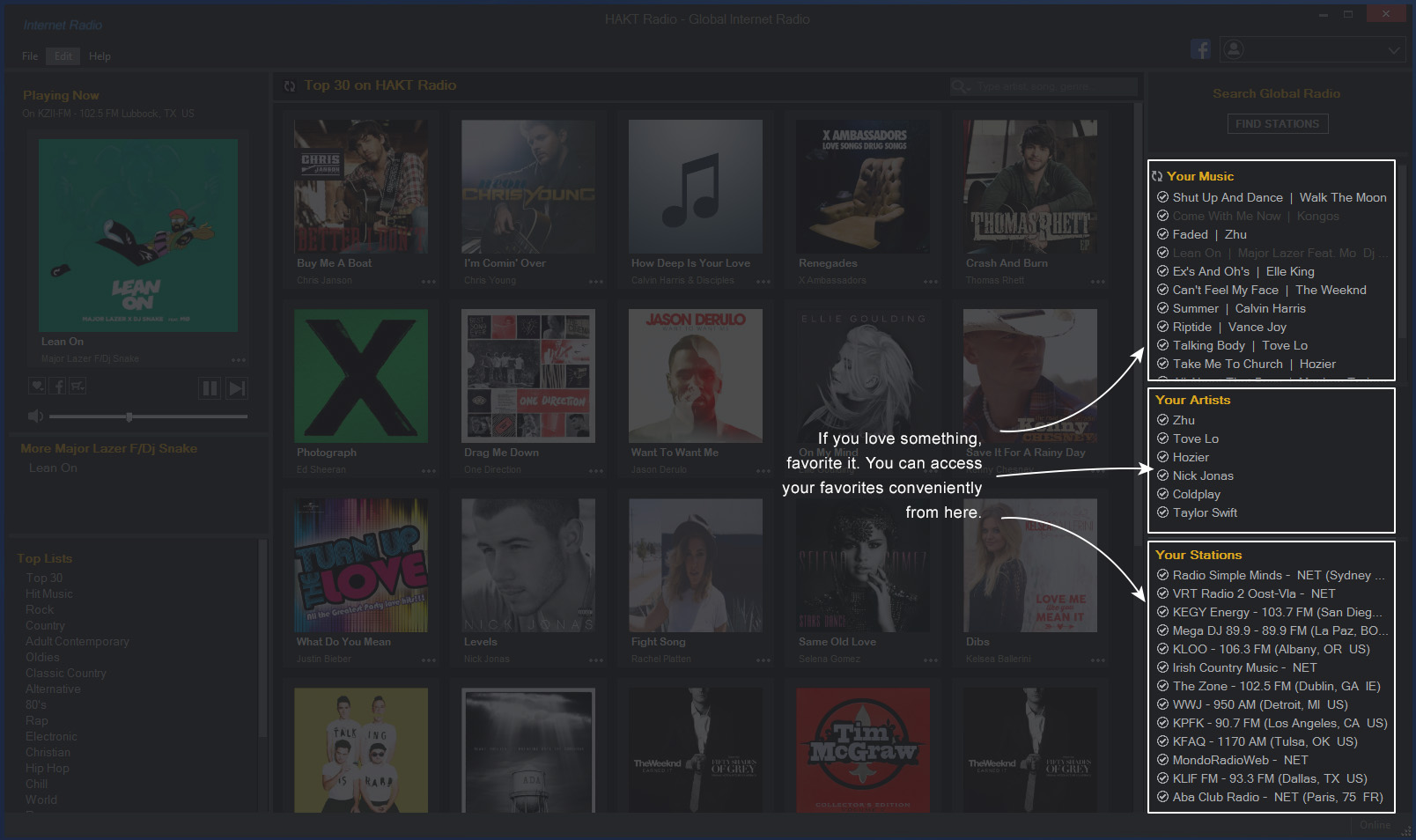Toggle checkmark next to Riptide by Vance Joy
This screenshot has height=840, width=1416.
(1162, 327)
